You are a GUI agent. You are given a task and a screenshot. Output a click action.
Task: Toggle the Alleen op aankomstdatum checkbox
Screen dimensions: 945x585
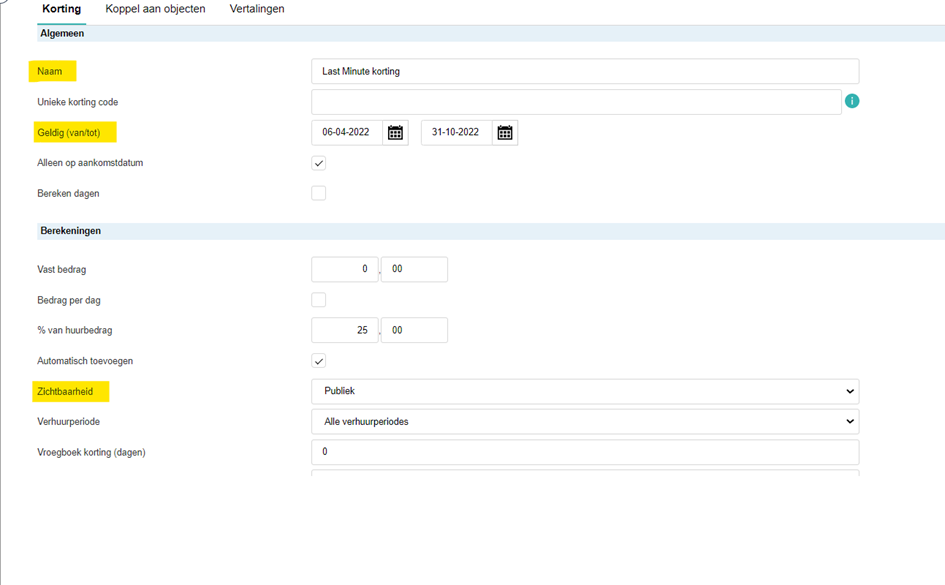tap(319, 163)
